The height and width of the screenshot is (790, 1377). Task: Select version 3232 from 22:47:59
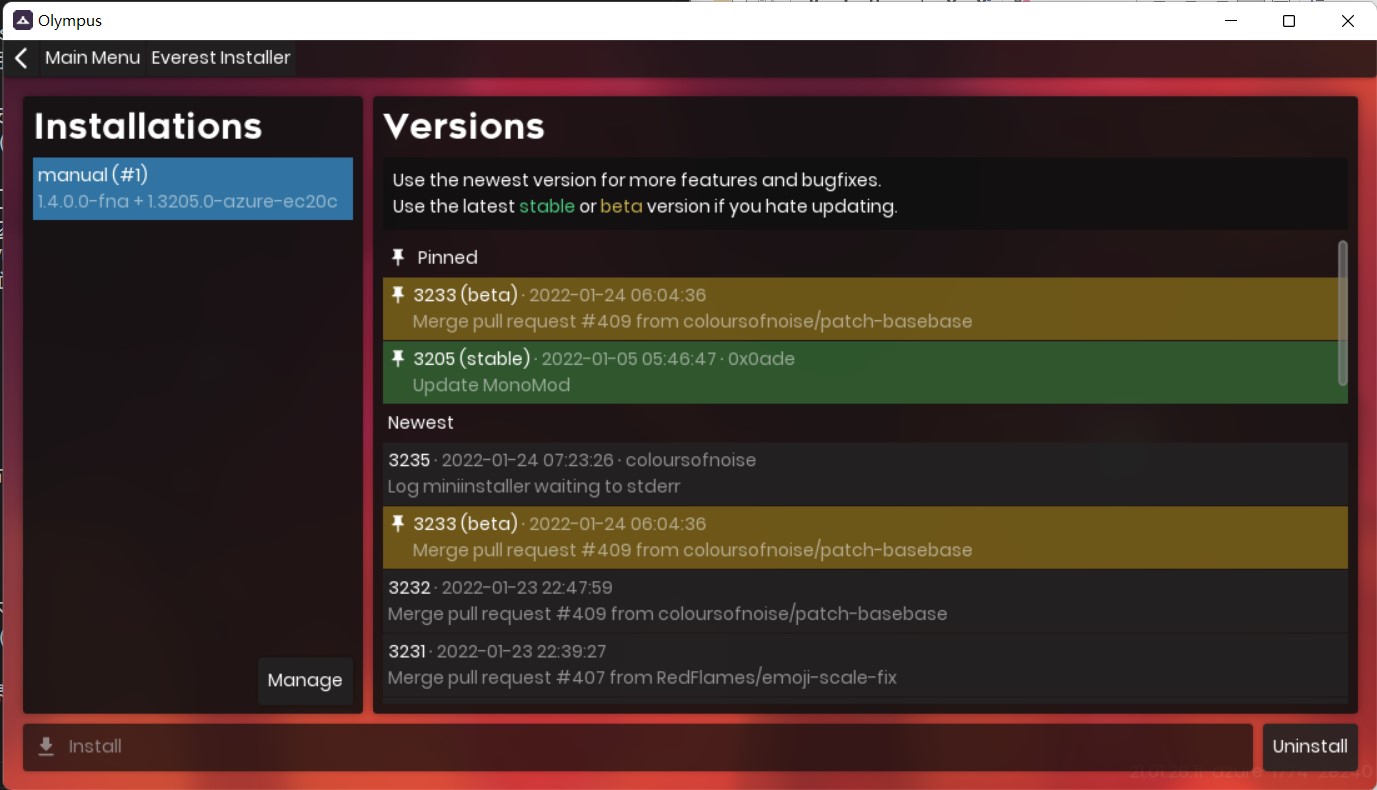pos(865,601)
